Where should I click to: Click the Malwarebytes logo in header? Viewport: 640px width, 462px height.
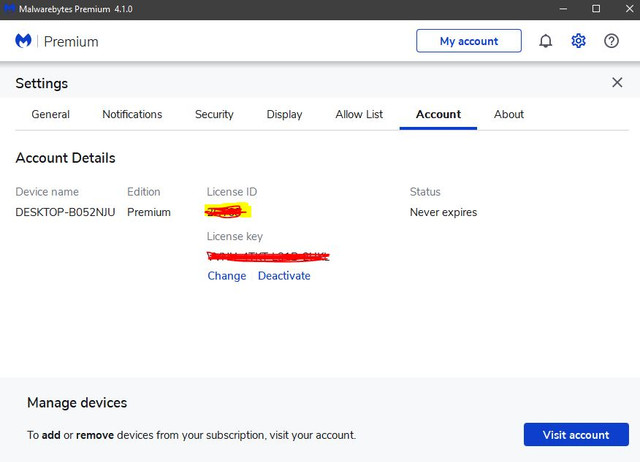(23, 41)
